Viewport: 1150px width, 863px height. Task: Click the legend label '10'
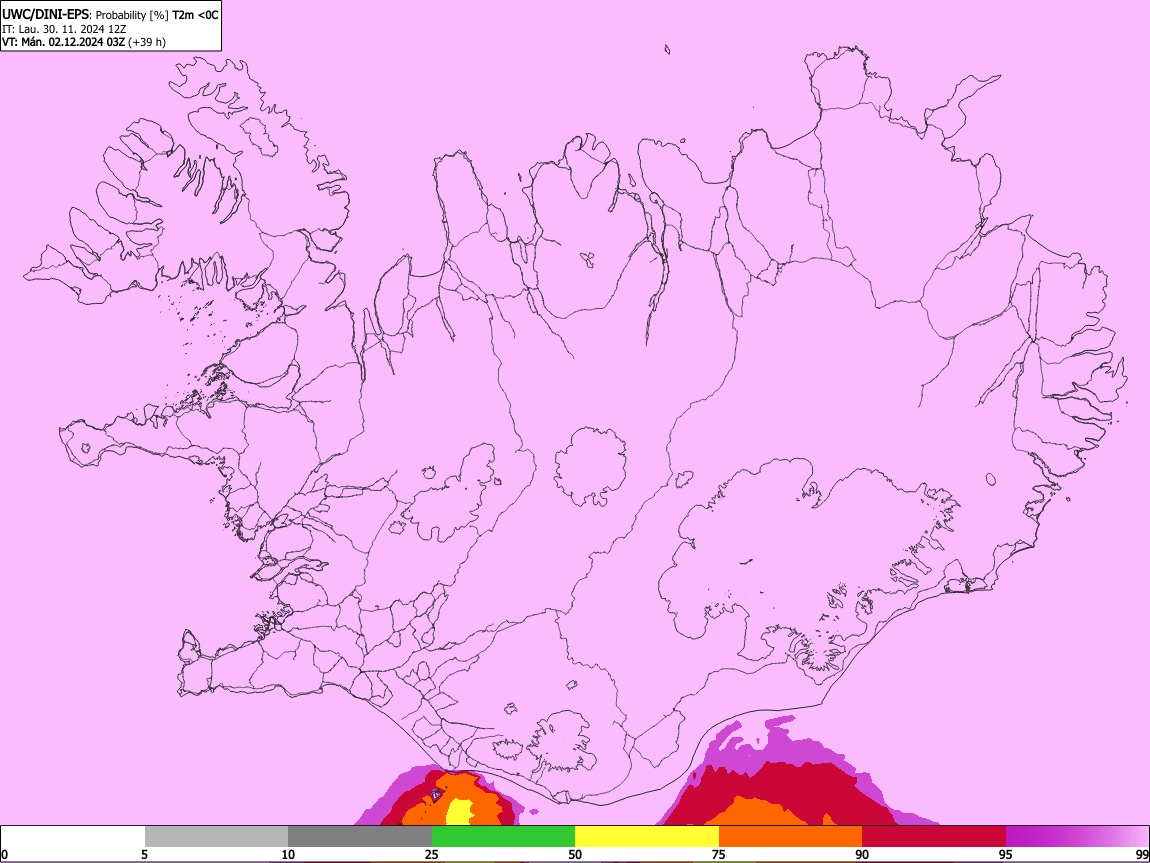[x=288, y=854]
